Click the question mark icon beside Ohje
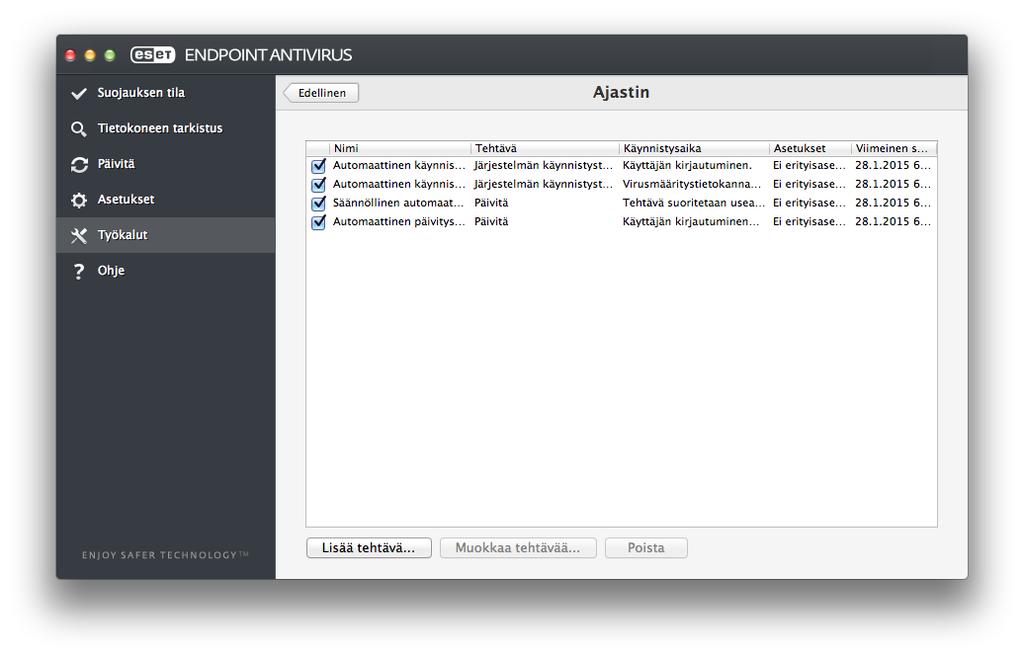This screenshot has width=1024, height=657. click(79, 271)
